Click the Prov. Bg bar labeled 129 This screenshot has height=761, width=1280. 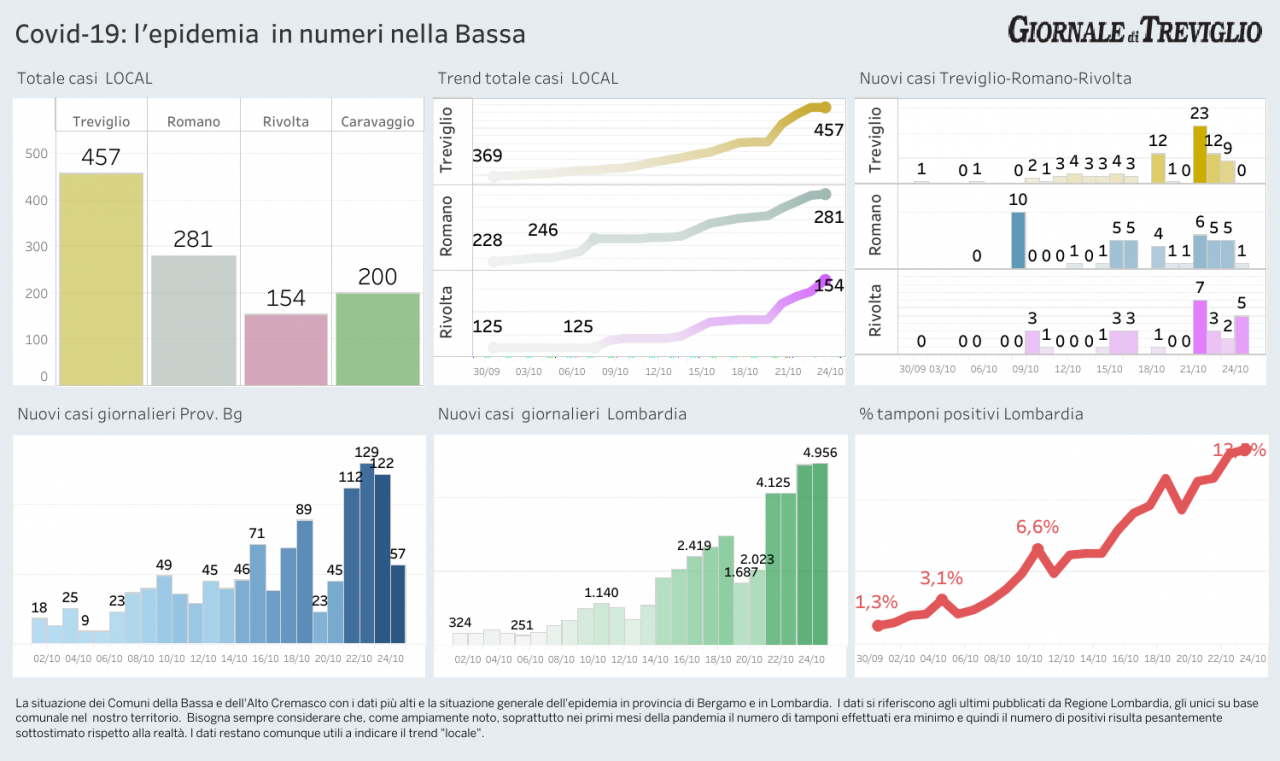point(366,553)
